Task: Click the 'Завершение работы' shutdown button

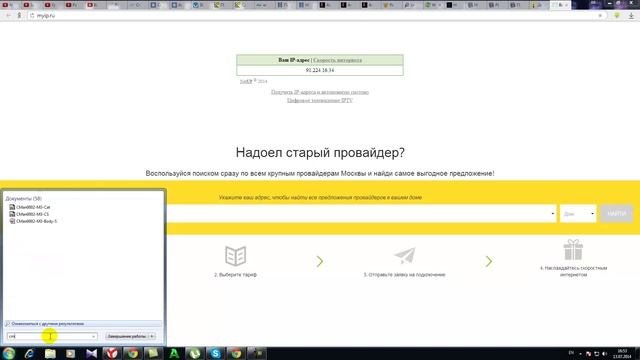Action: pos(127,336)
